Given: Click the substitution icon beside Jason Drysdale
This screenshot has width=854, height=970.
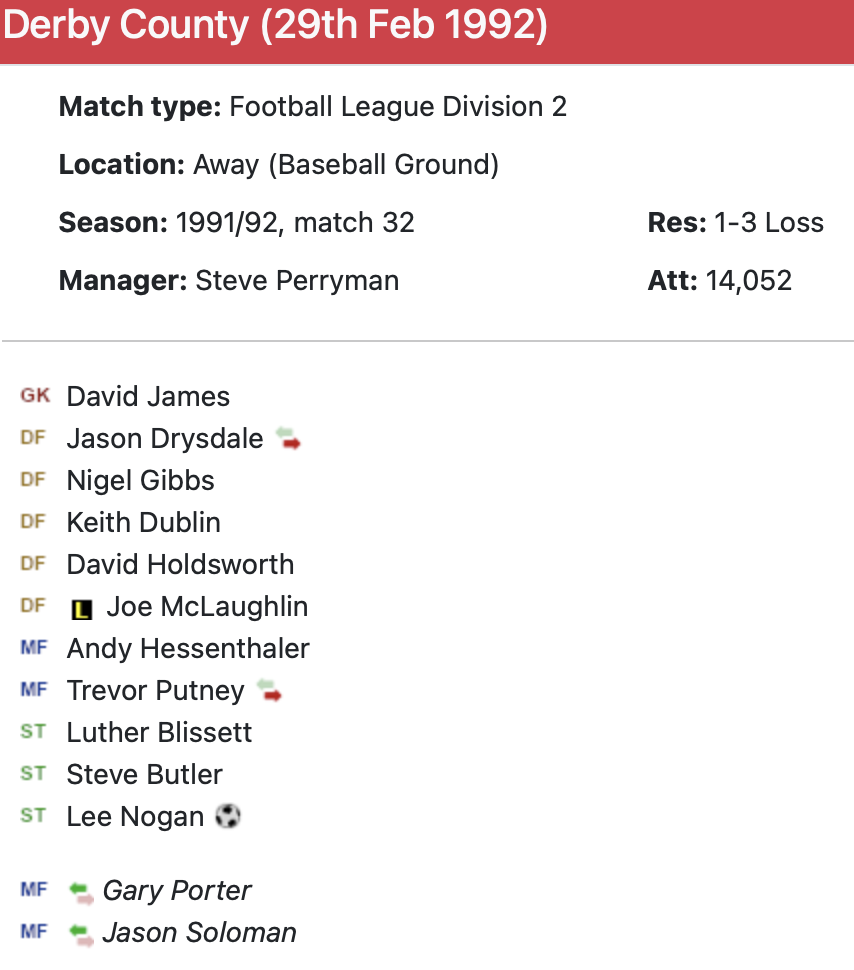Looking at the screenshot, I should tap(288, 438).
